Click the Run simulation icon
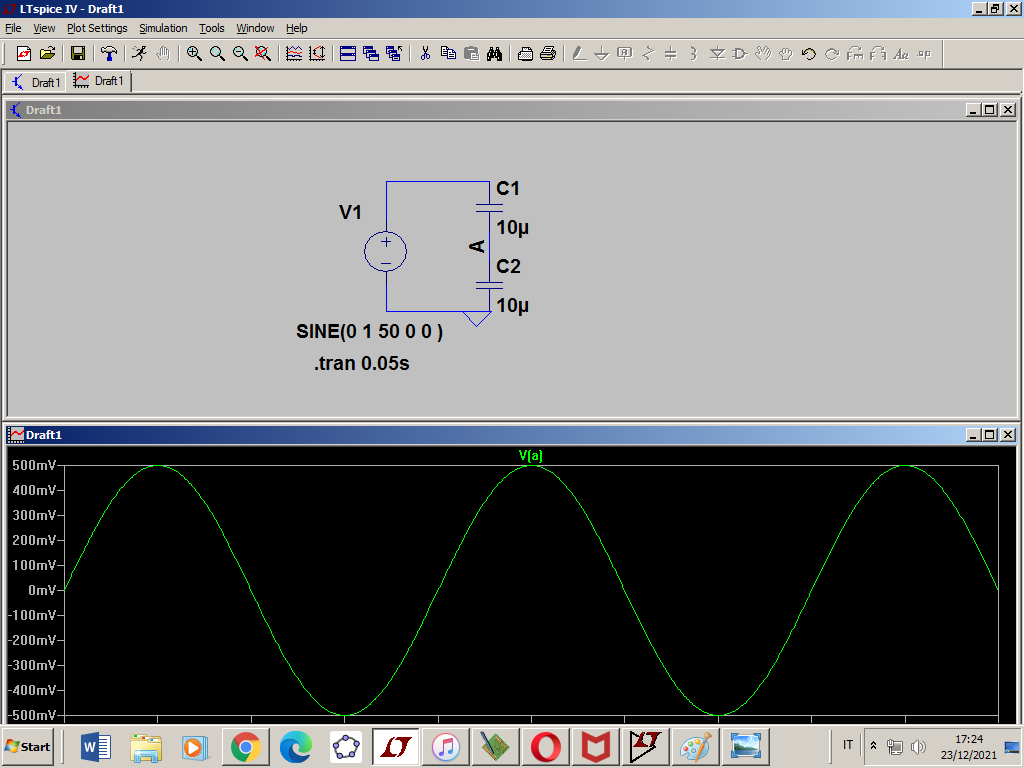The height and width of the screenshot is (768, 1024). tap(139, 54)
